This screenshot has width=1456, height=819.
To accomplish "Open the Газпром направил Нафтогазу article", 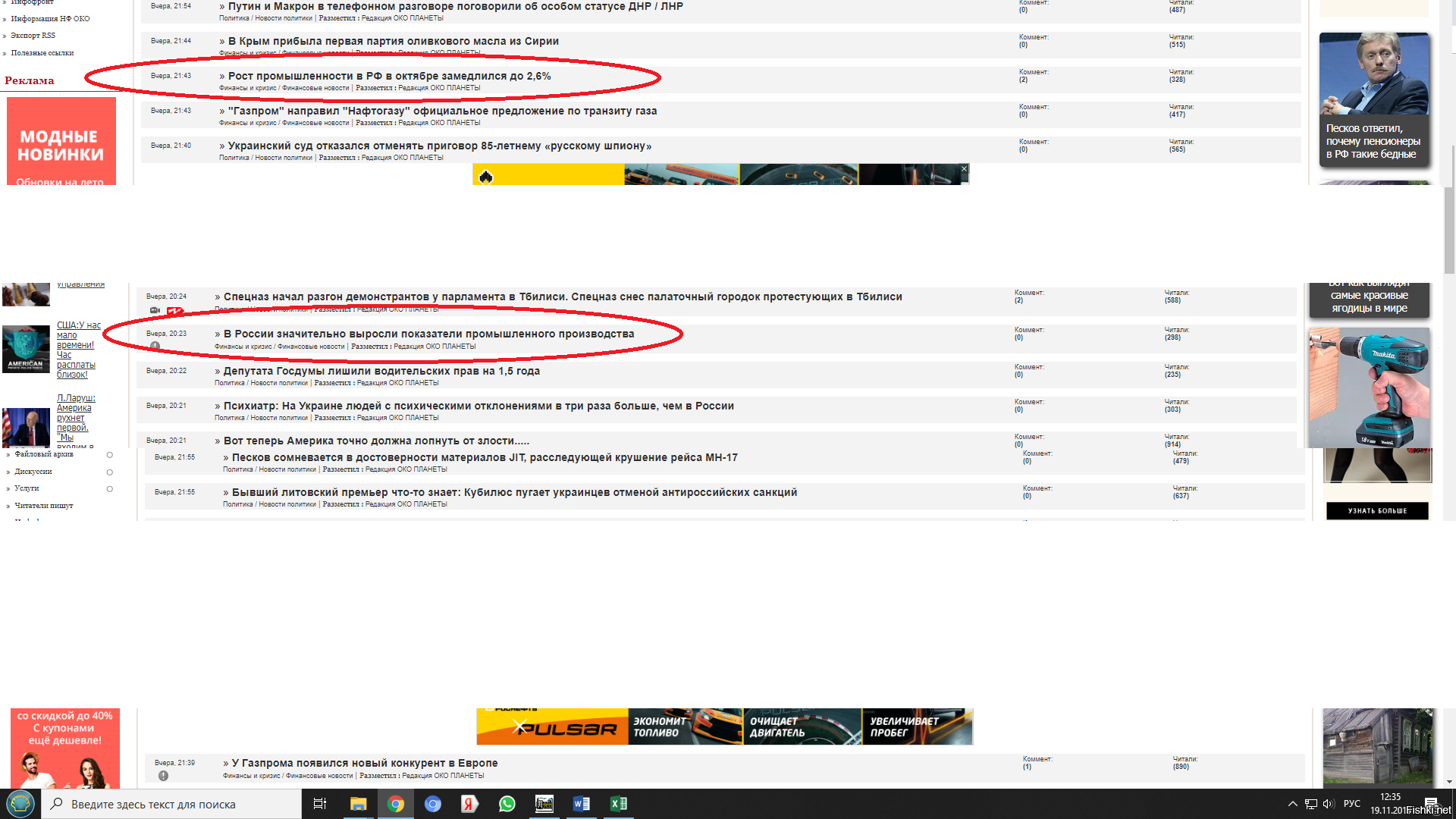I will [443, 111].
